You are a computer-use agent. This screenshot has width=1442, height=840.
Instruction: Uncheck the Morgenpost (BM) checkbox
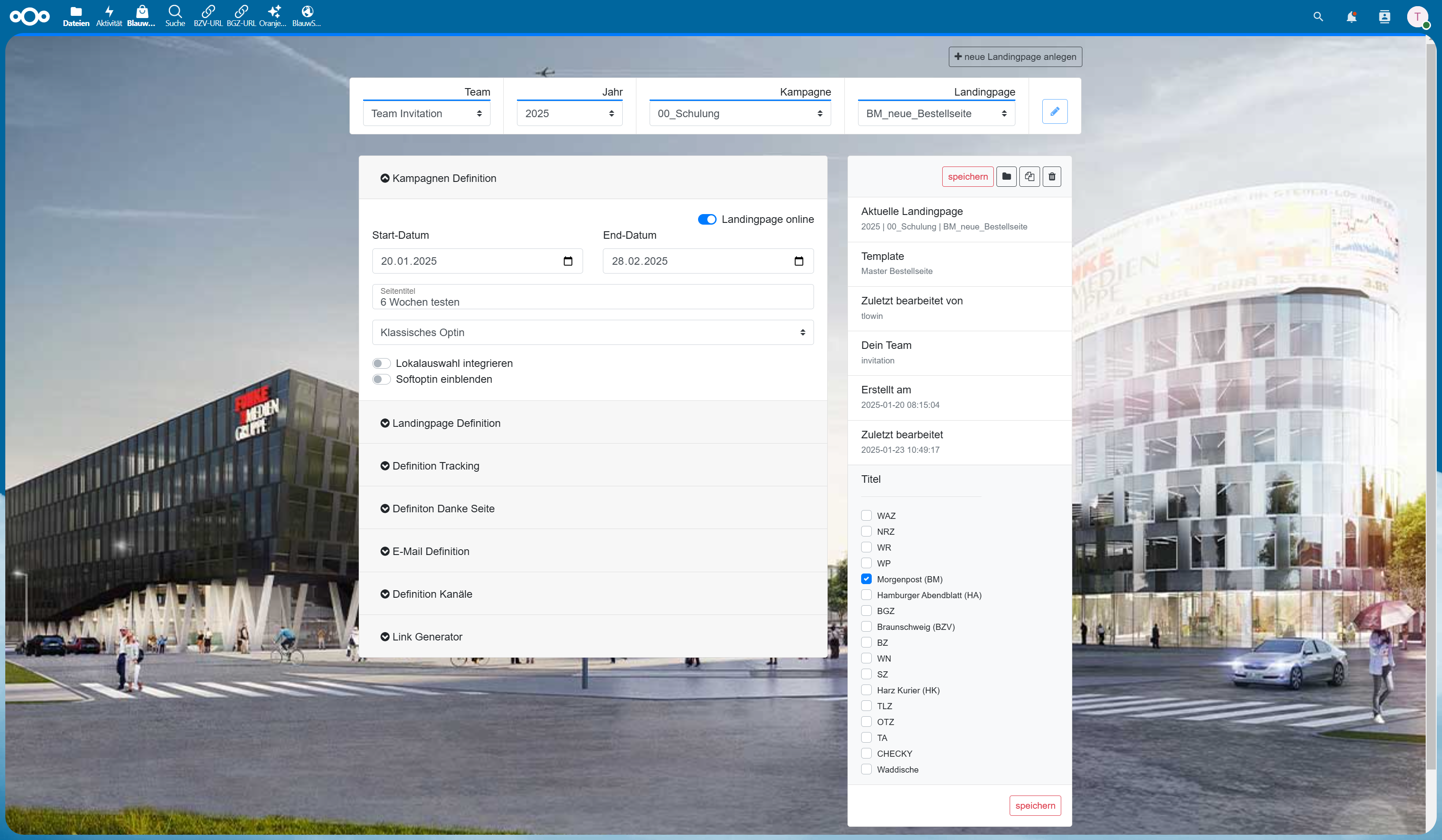click(x=866, y=579)
